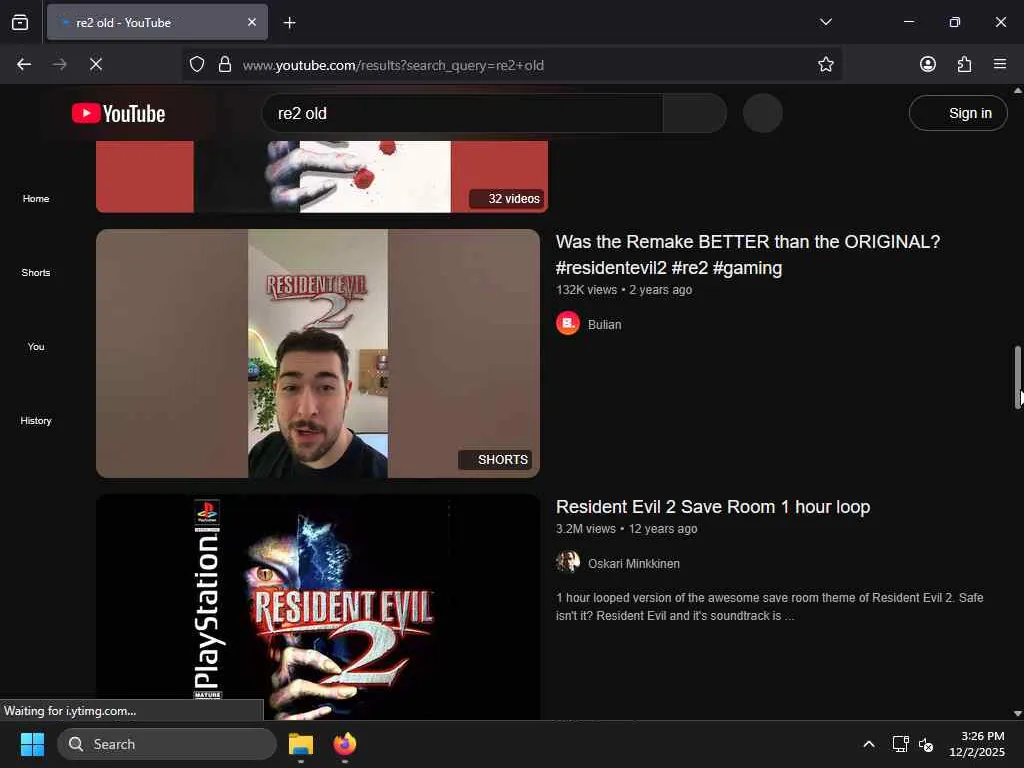
Task: Click scrollbar up arrow
Action: 1017,91
